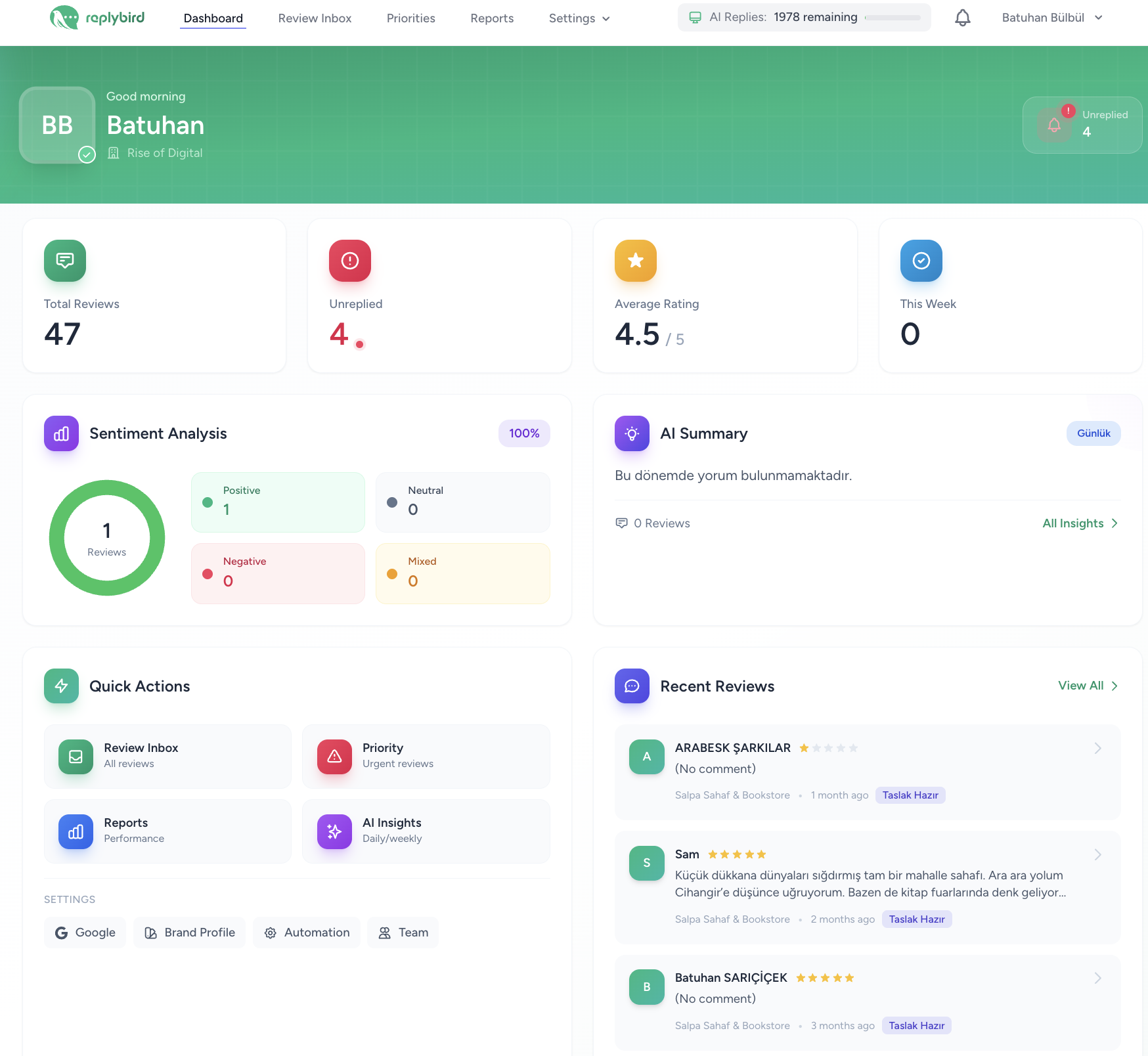Open the replybird logo icon
This screenshot has height=1056, width=1148.
pos(64,18)
